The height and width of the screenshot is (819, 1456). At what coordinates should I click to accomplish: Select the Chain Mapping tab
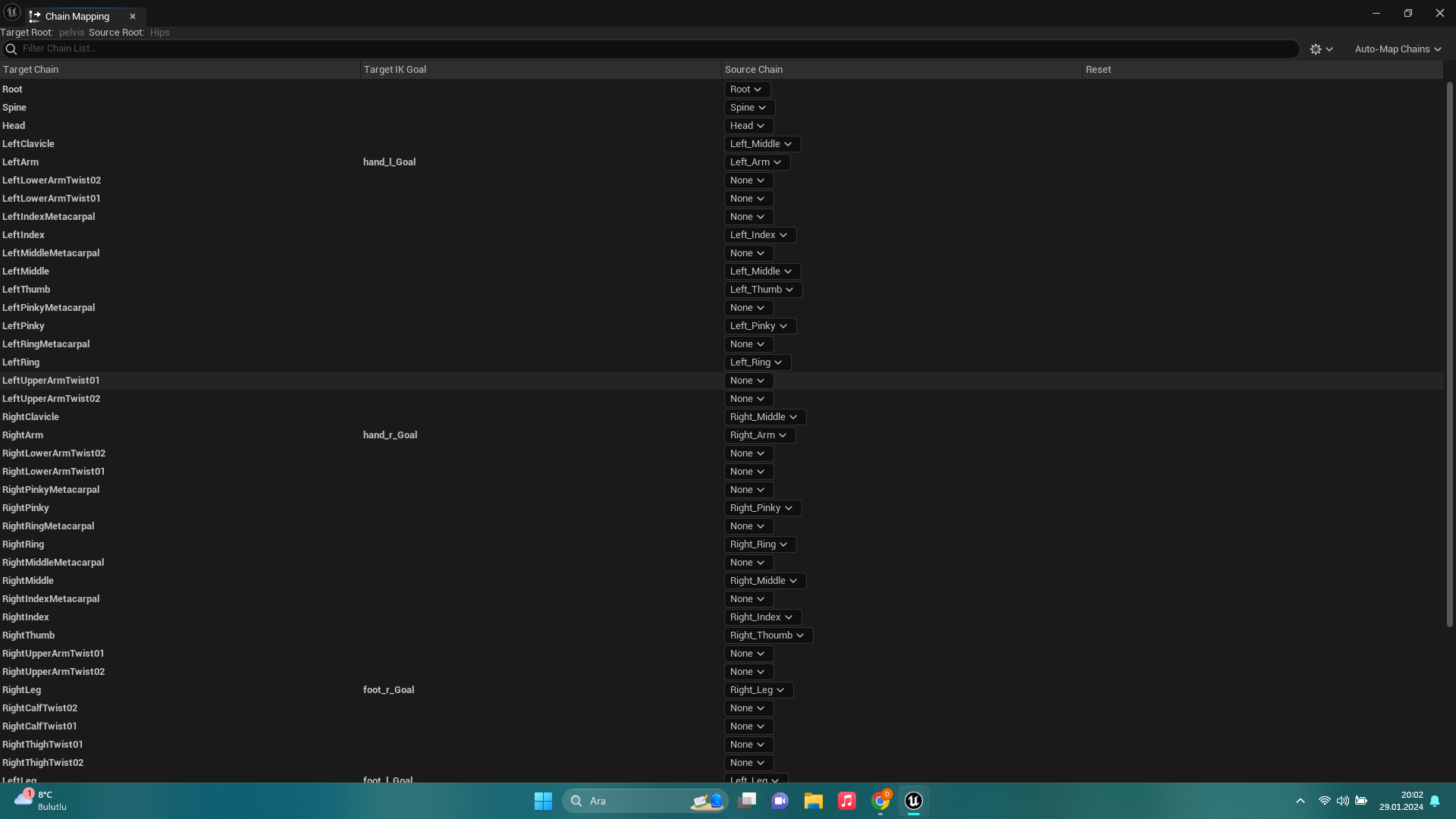pos(77,16)
